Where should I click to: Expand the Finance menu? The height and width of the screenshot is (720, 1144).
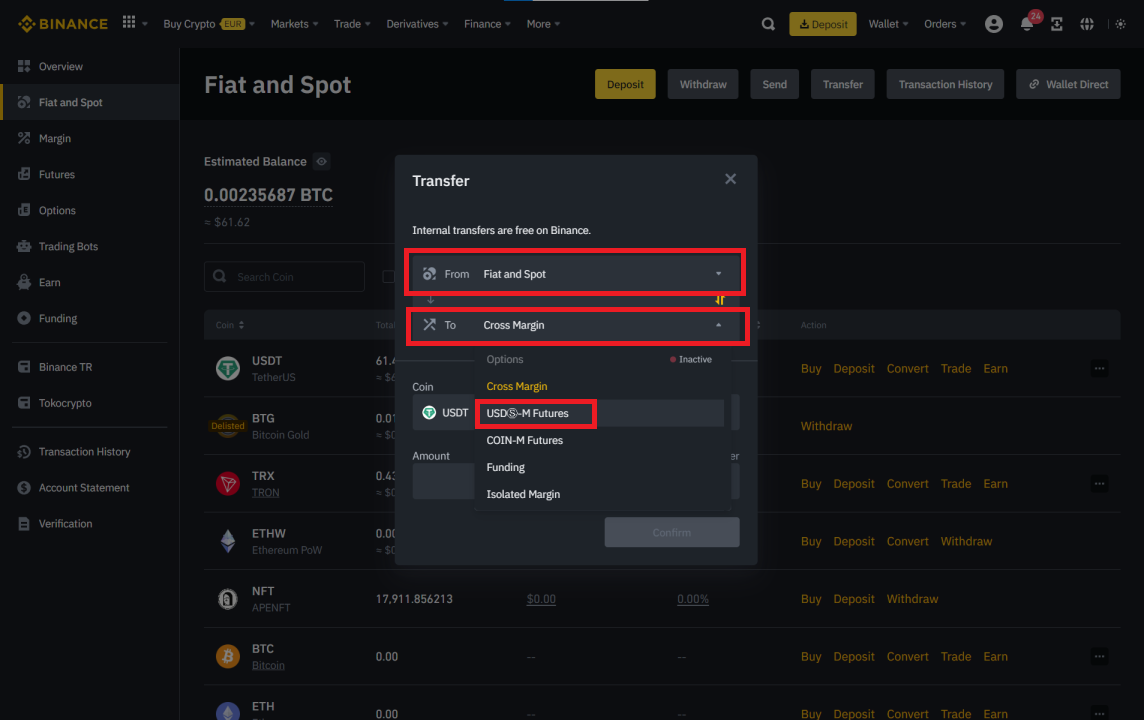(x=487, y=24)
